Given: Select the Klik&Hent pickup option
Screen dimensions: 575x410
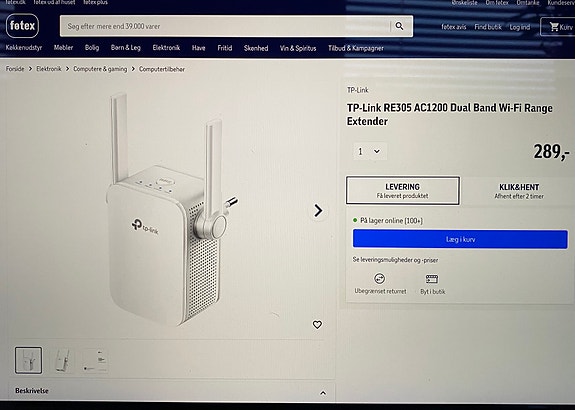Looking at the screenshot, I should (519, 191).
